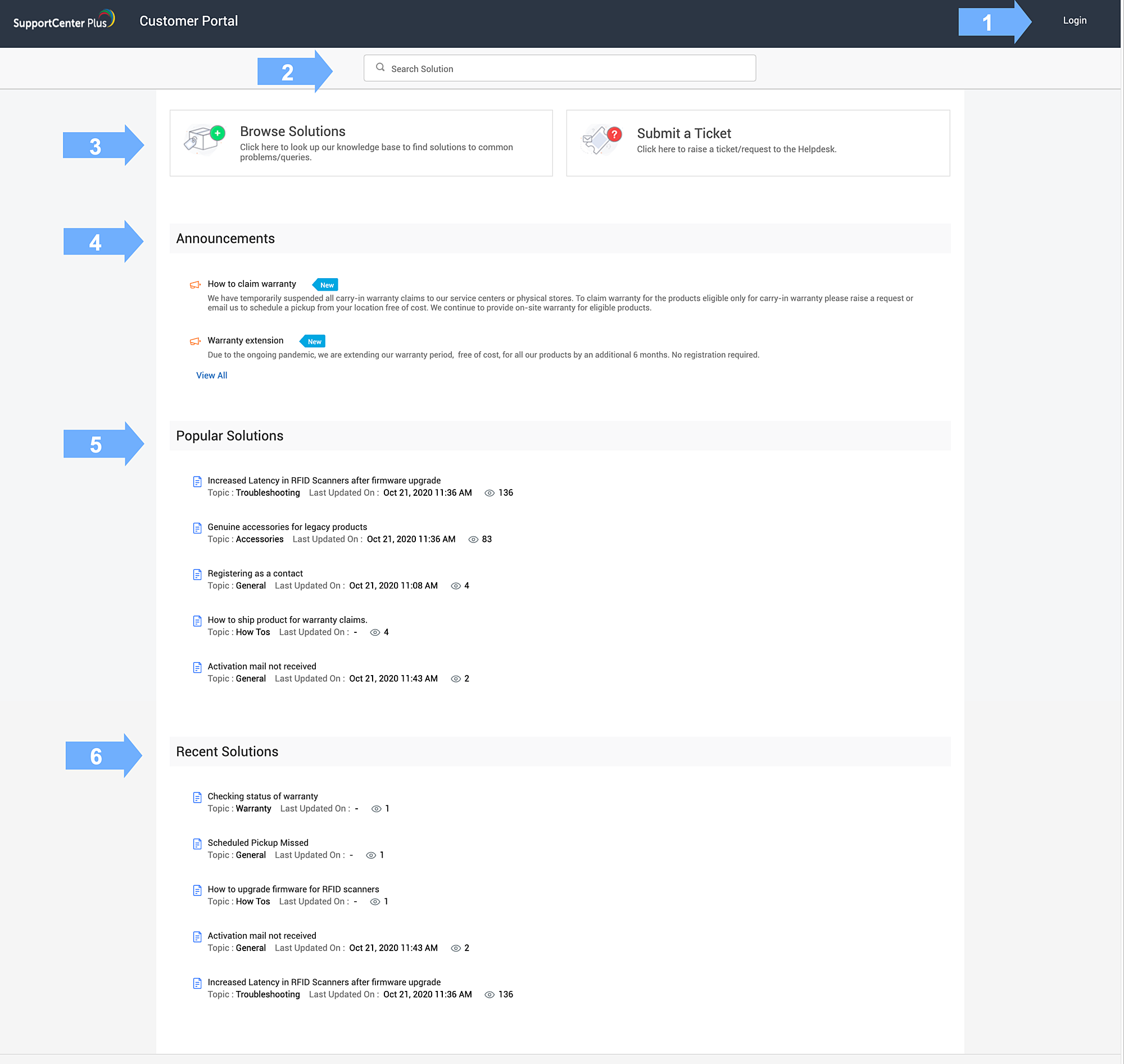Open How to upgrade firmware for RFID scanners
This screenshot has height=1064, width=1124.
[293, 889]
